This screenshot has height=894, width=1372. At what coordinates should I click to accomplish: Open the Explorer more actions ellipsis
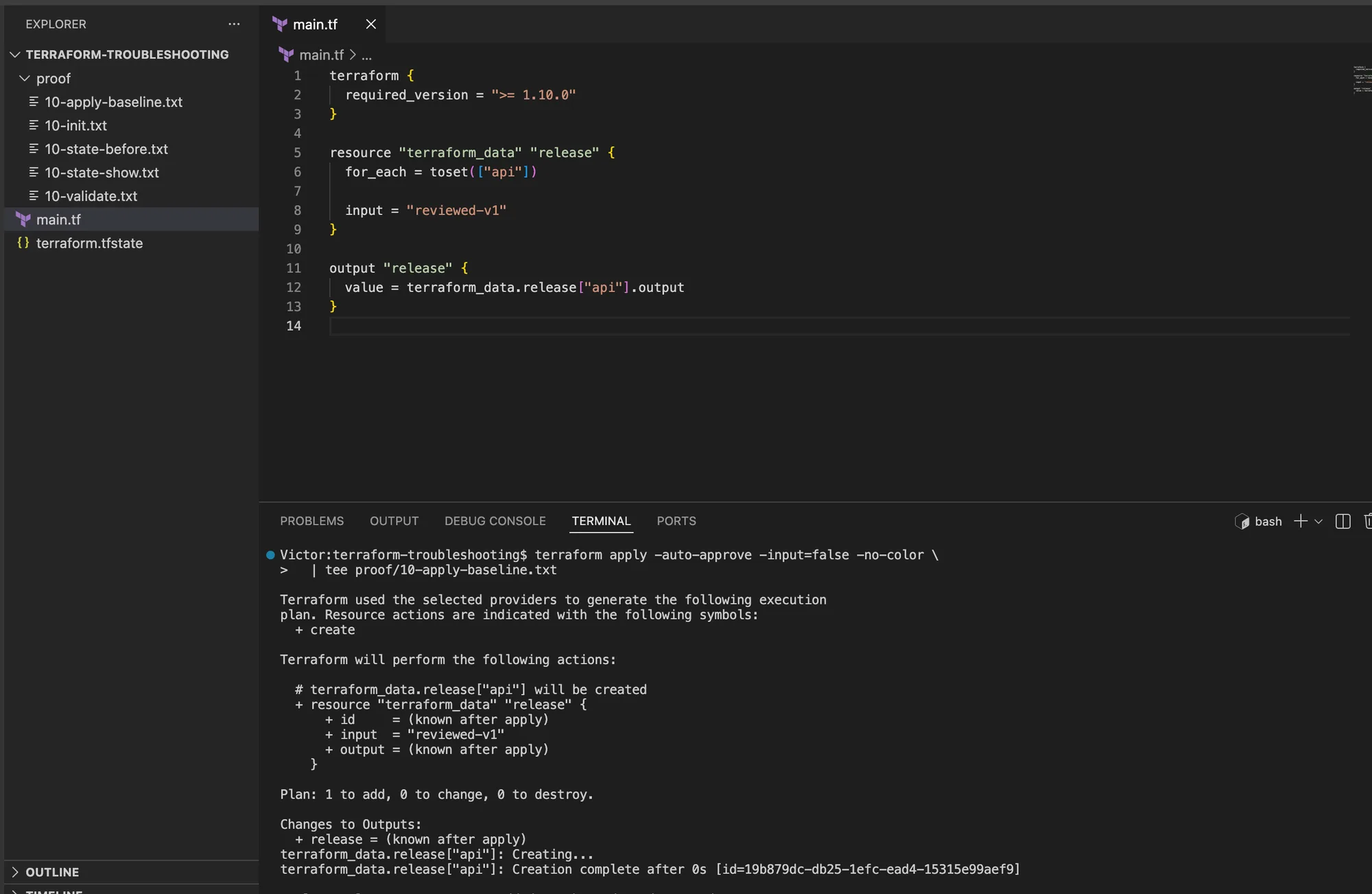tap(234, 24)
